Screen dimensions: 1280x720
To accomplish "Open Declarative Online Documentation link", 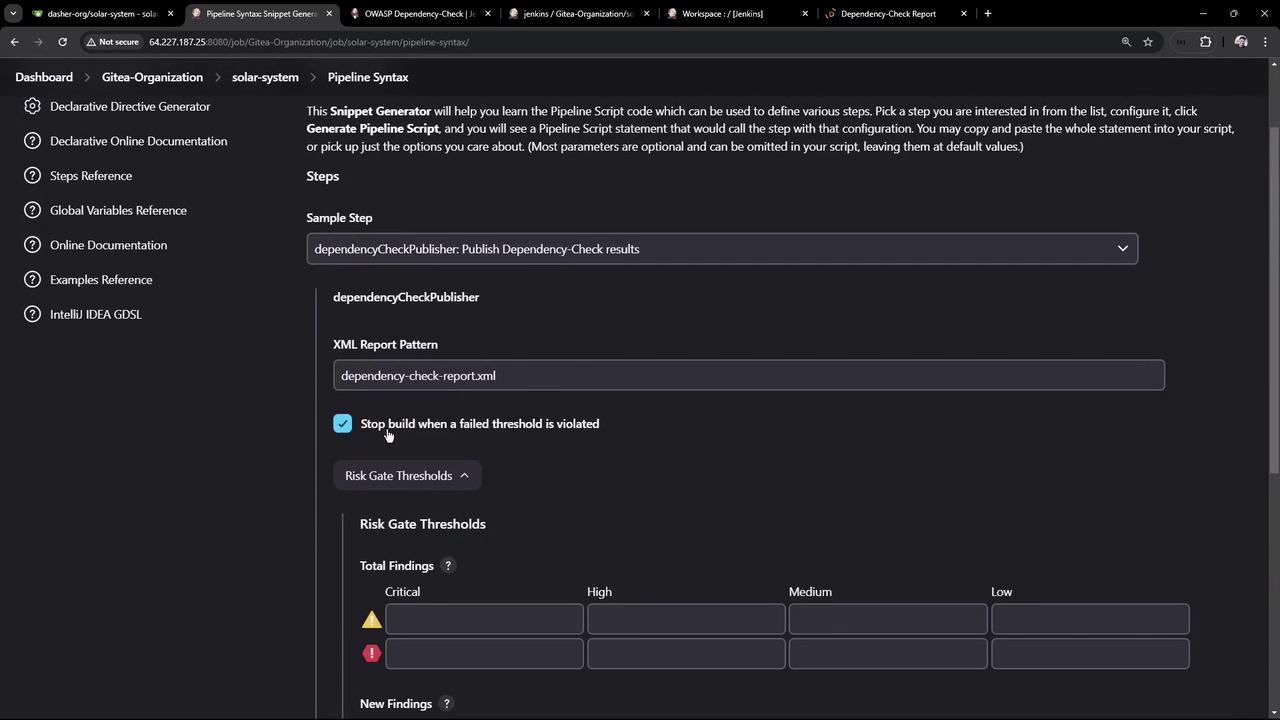I will [138, 141].
